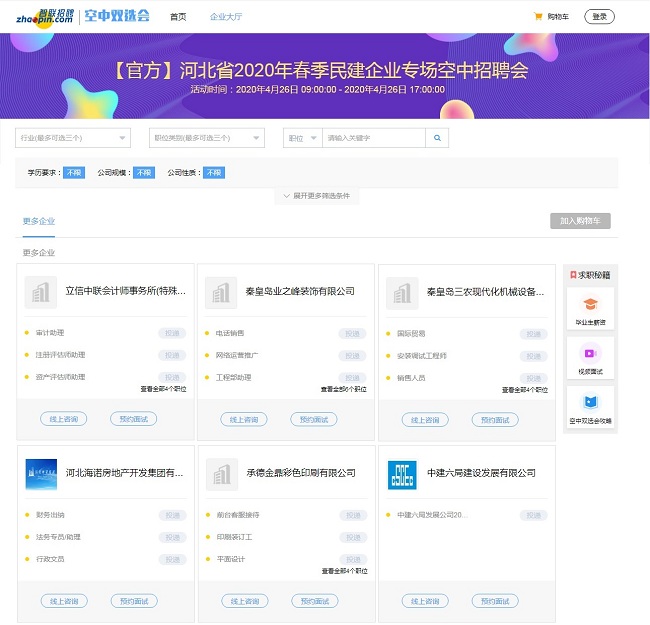Click 预约面试 for 中建六局建设发展
Viewport: 650px width, 625px height.
495,601
